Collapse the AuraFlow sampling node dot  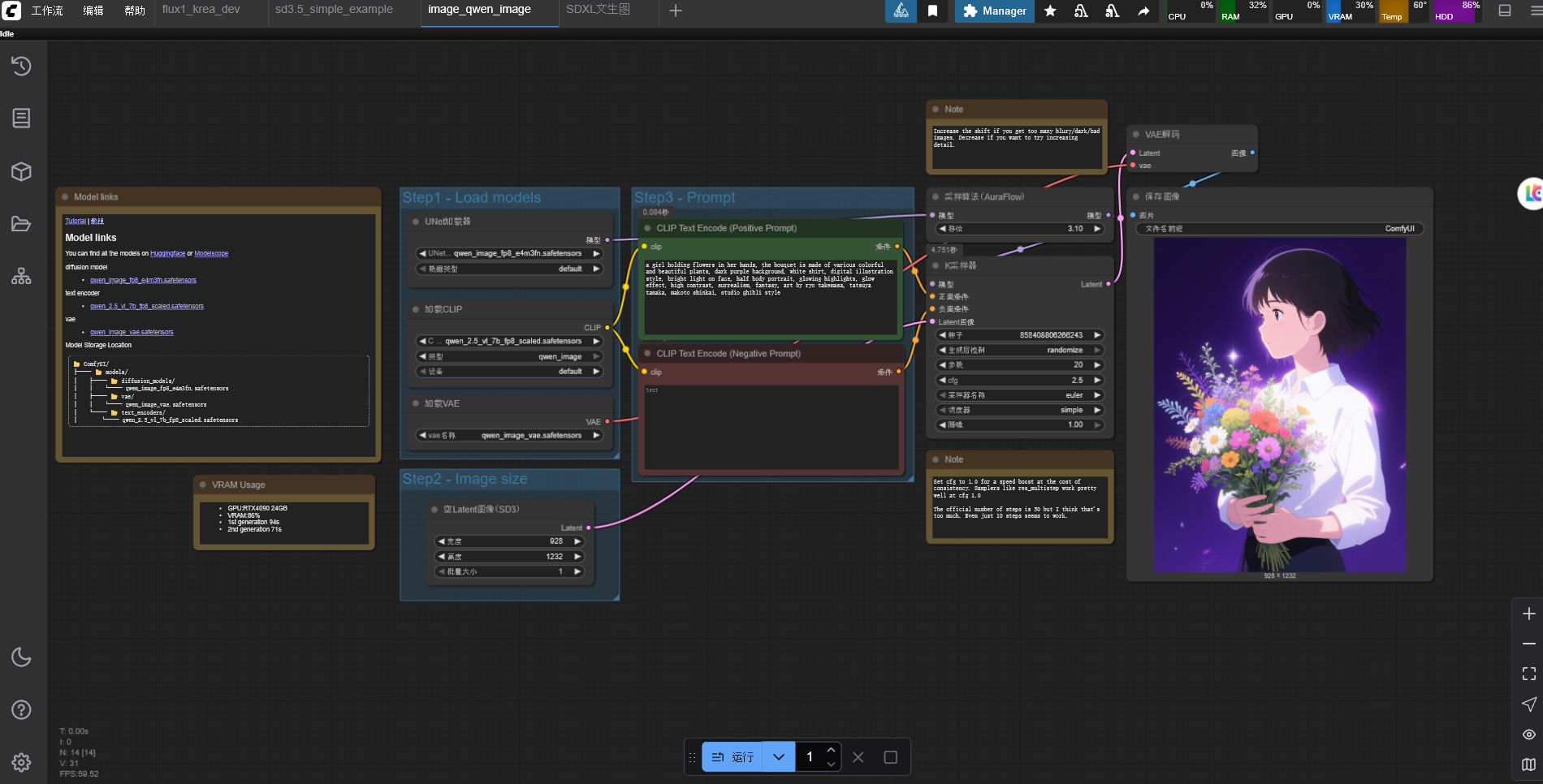tap(936, 197)
